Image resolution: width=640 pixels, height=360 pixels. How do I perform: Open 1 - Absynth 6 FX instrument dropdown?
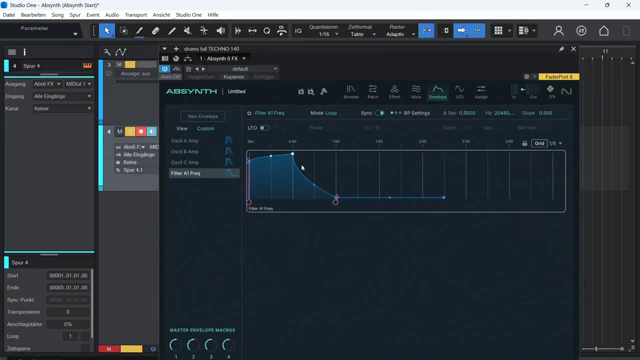point(223,58)
